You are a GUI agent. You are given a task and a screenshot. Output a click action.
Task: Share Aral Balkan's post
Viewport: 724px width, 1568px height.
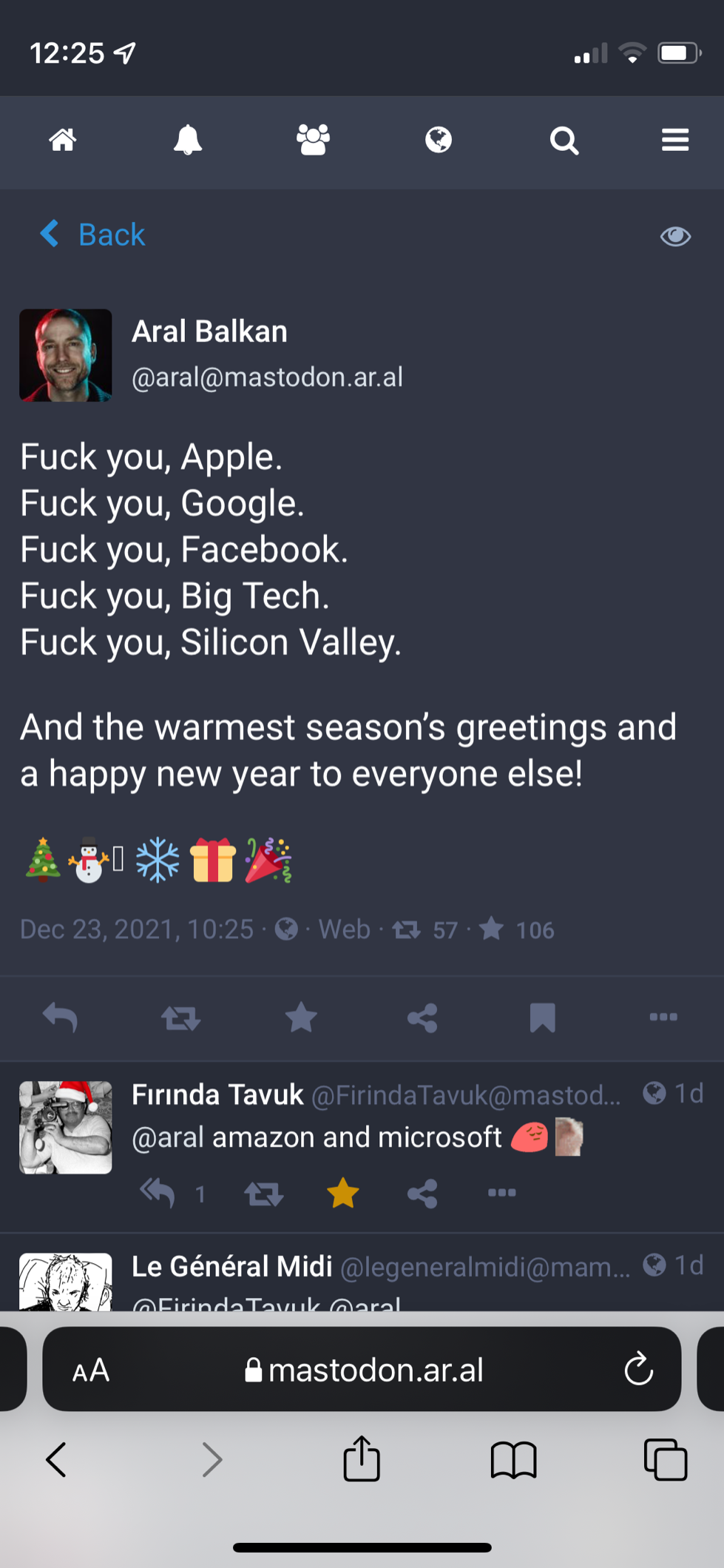pyautogui.click(x=422, y=1018)
